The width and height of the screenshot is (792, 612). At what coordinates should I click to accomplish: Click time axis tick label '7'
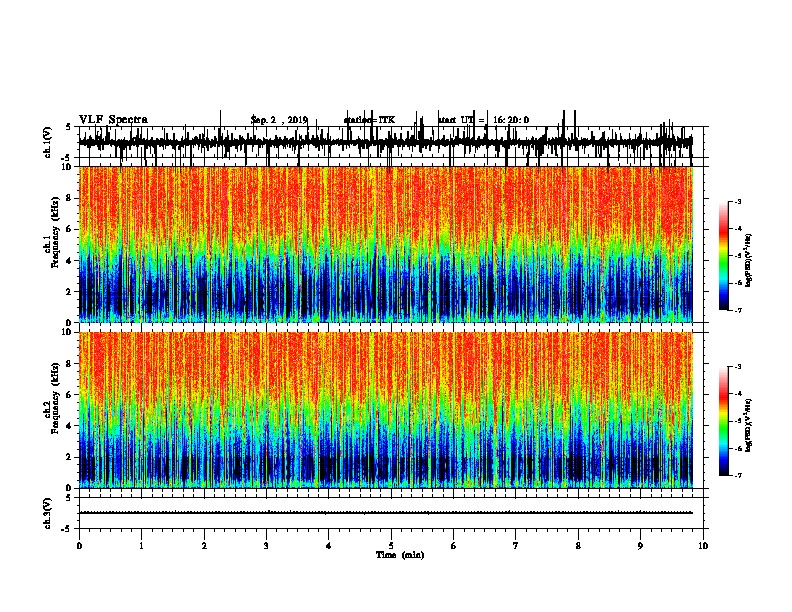tap(516, 546)
